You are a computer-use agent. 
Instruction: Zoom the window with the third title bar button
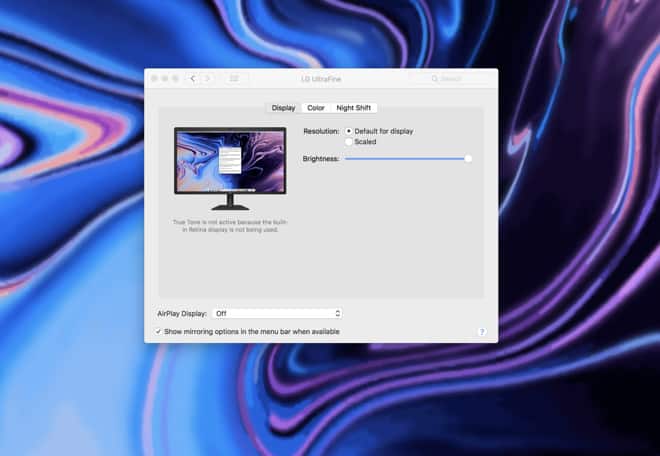pos(176,78)
